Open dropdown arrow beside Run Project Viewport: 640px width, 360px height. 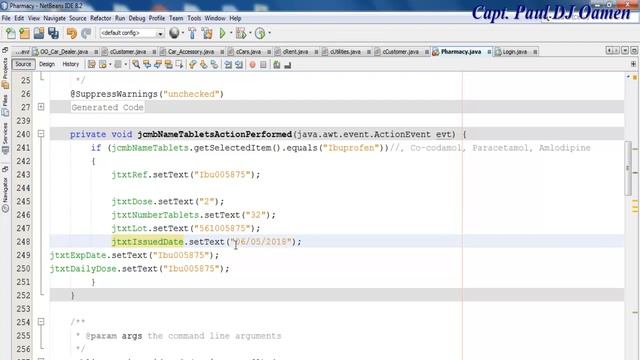coord(231,33)
